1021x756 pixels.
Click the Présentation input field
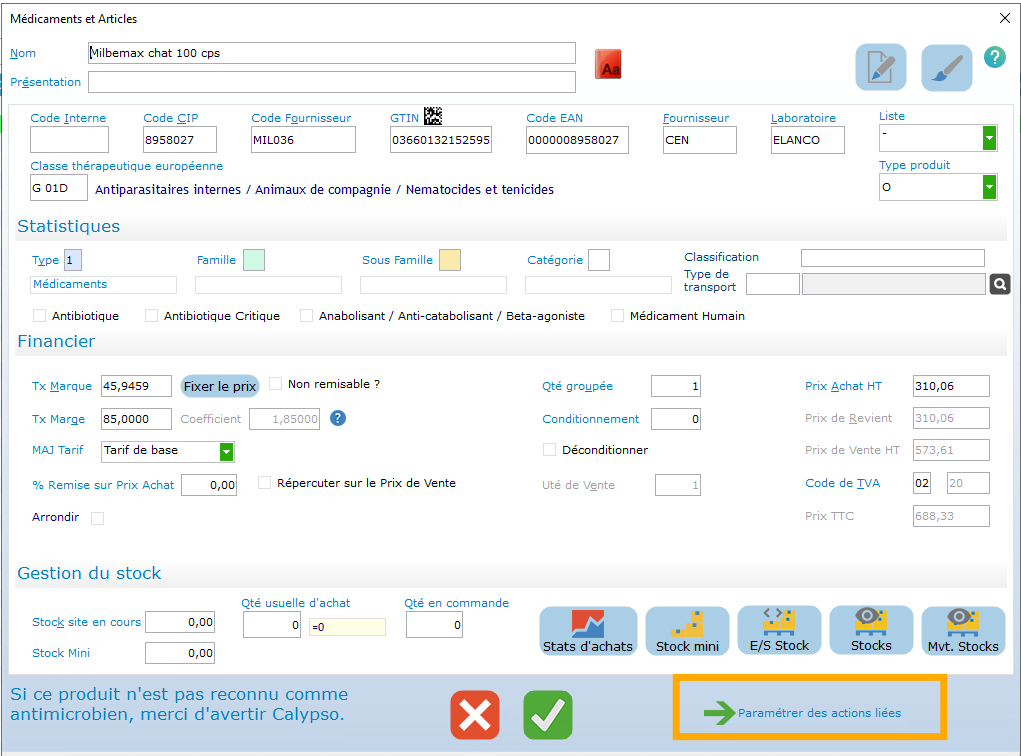(331, 82)
